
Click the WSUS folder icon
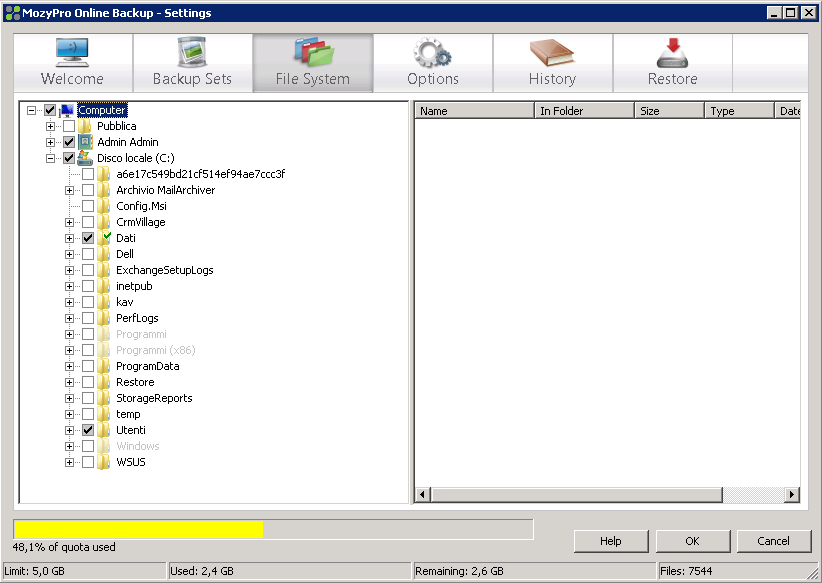coord(104,462)
